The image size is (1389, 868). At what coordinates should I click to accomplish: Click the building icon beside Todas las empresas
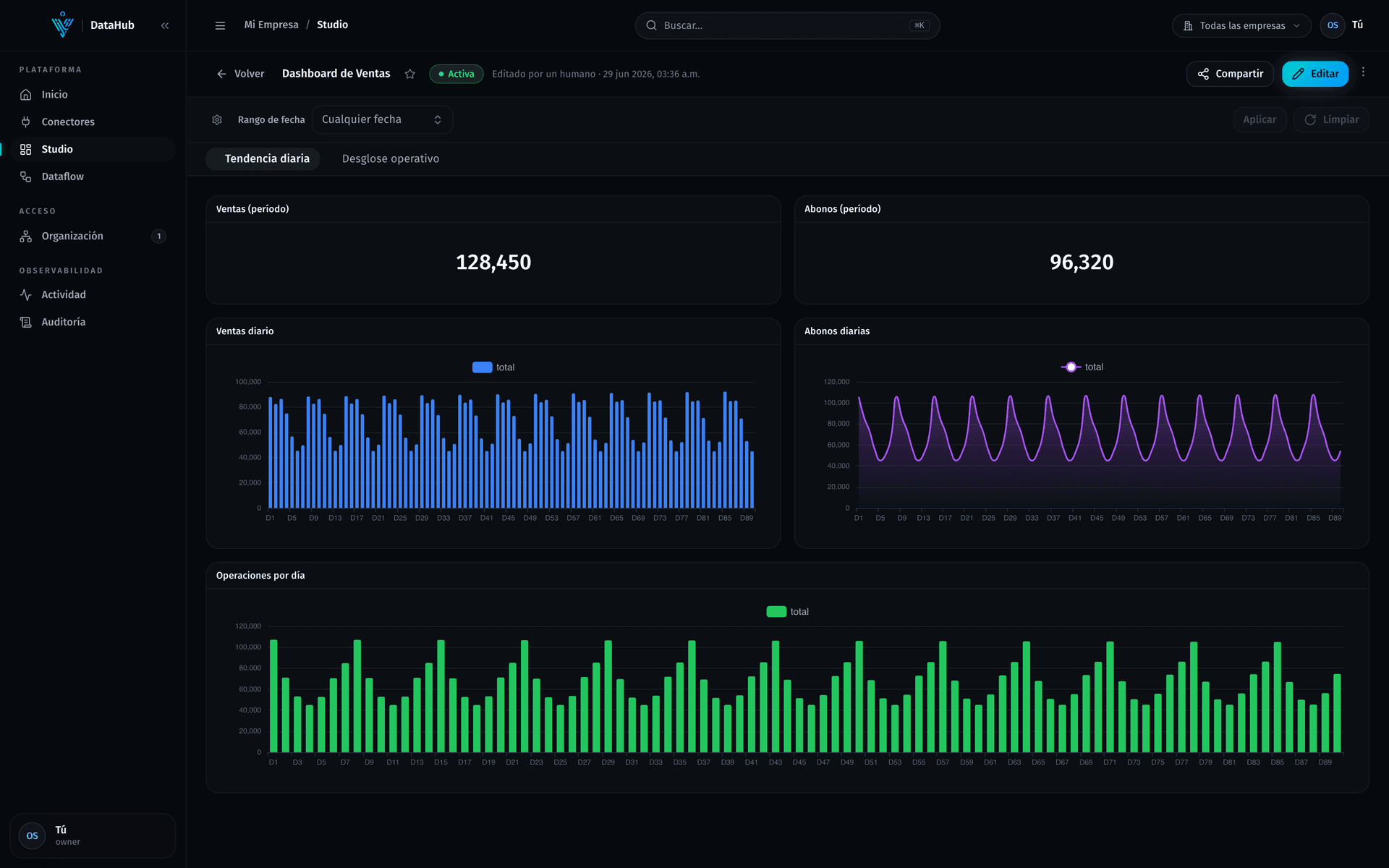pyautogui.click(x=1188, y=26)
